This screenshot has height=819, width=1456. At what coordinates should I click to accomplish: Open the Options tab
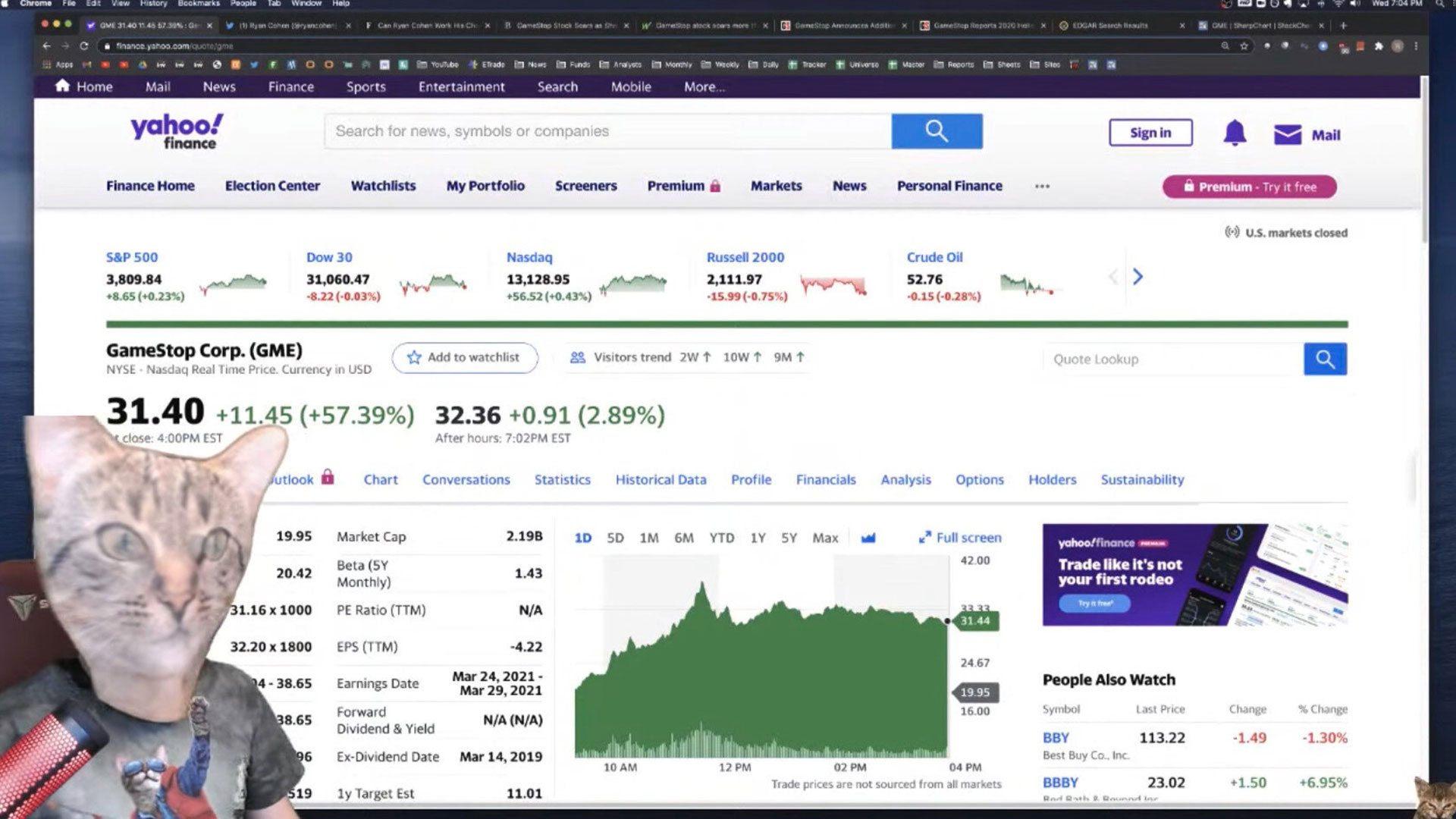tap(979, 479)
